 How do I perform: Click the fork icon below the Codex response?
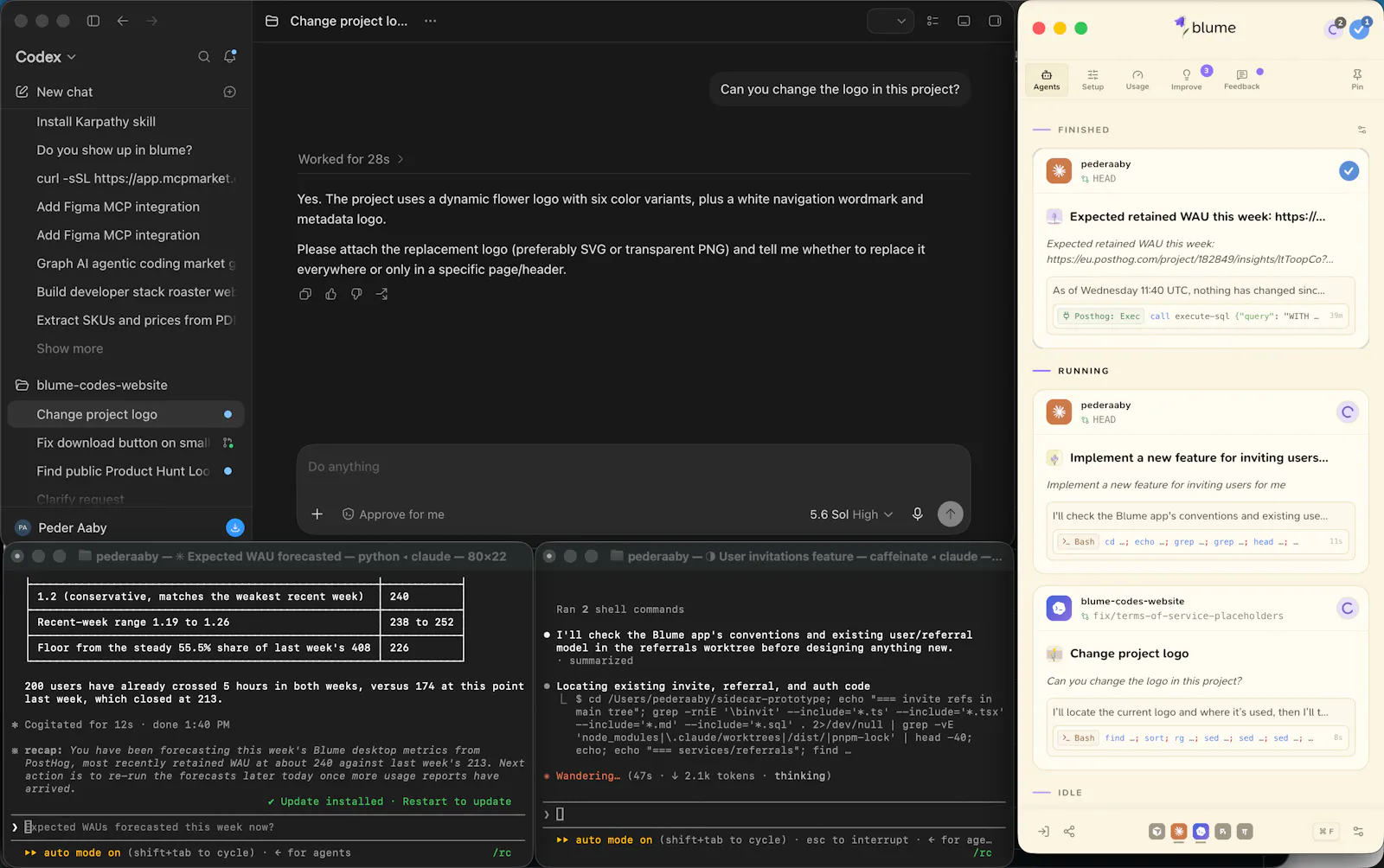tap(381, 294)
